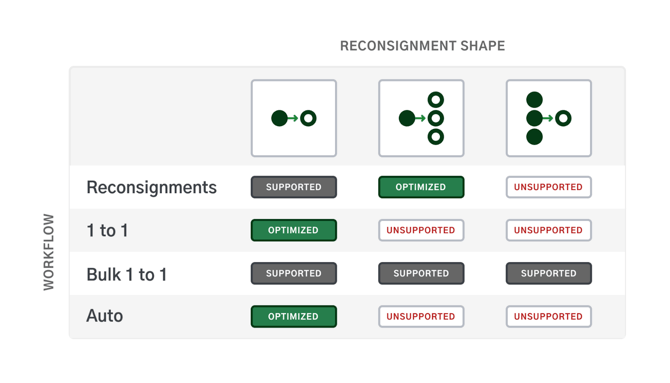Click Supported badge in Reconsignments row

tap(294, 187)
